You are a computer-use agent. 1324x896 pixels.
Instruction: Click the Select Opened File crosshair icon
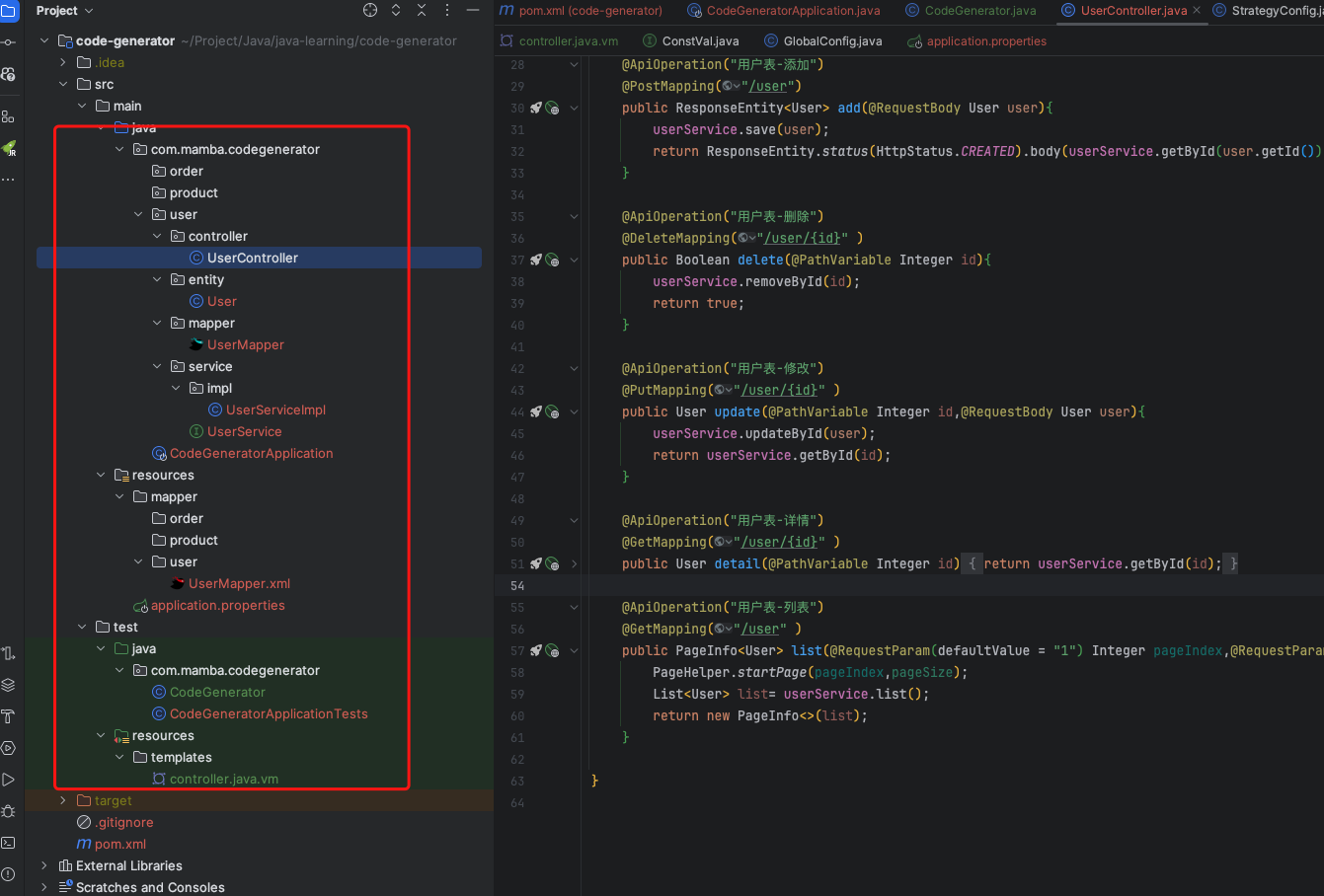pyautogui.click(x=370, y=10)
